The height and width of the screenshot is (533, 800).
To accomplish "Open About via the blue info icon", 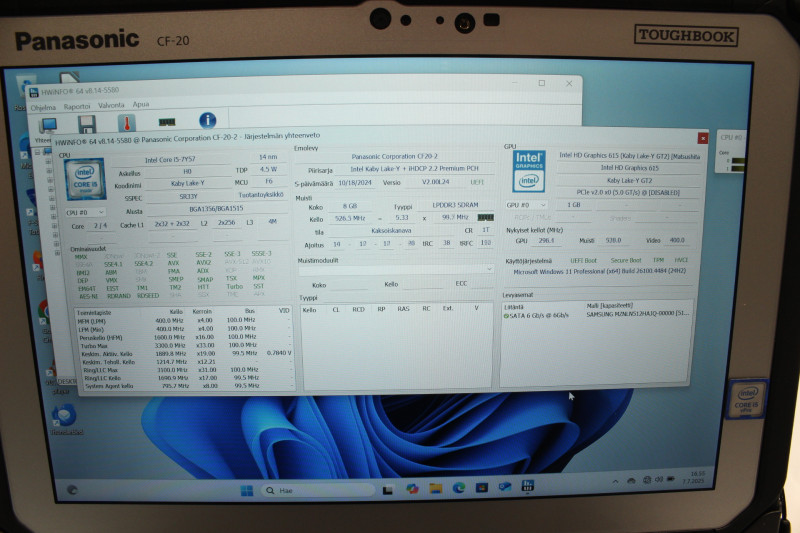I will point(207,120).
